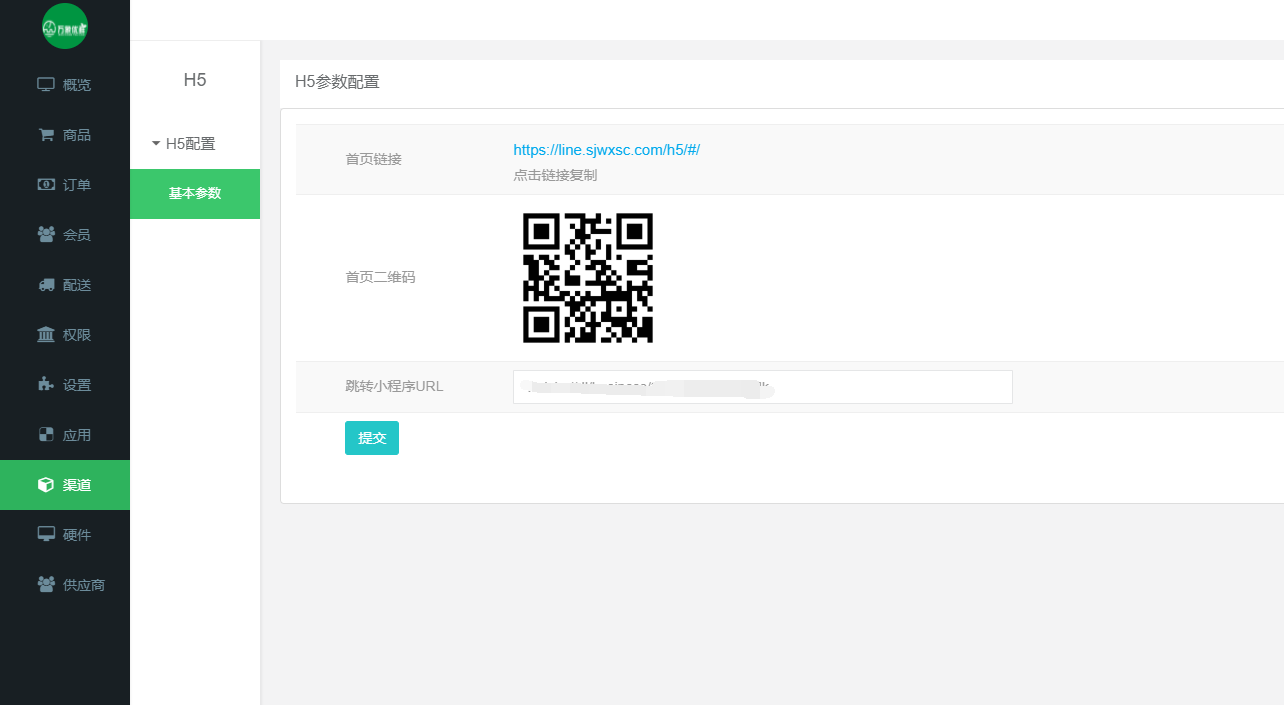Click the desktop icon beside 硬件
This screenshot has width=1284, height=705.
pyautogui.click(x=46, y=535)
